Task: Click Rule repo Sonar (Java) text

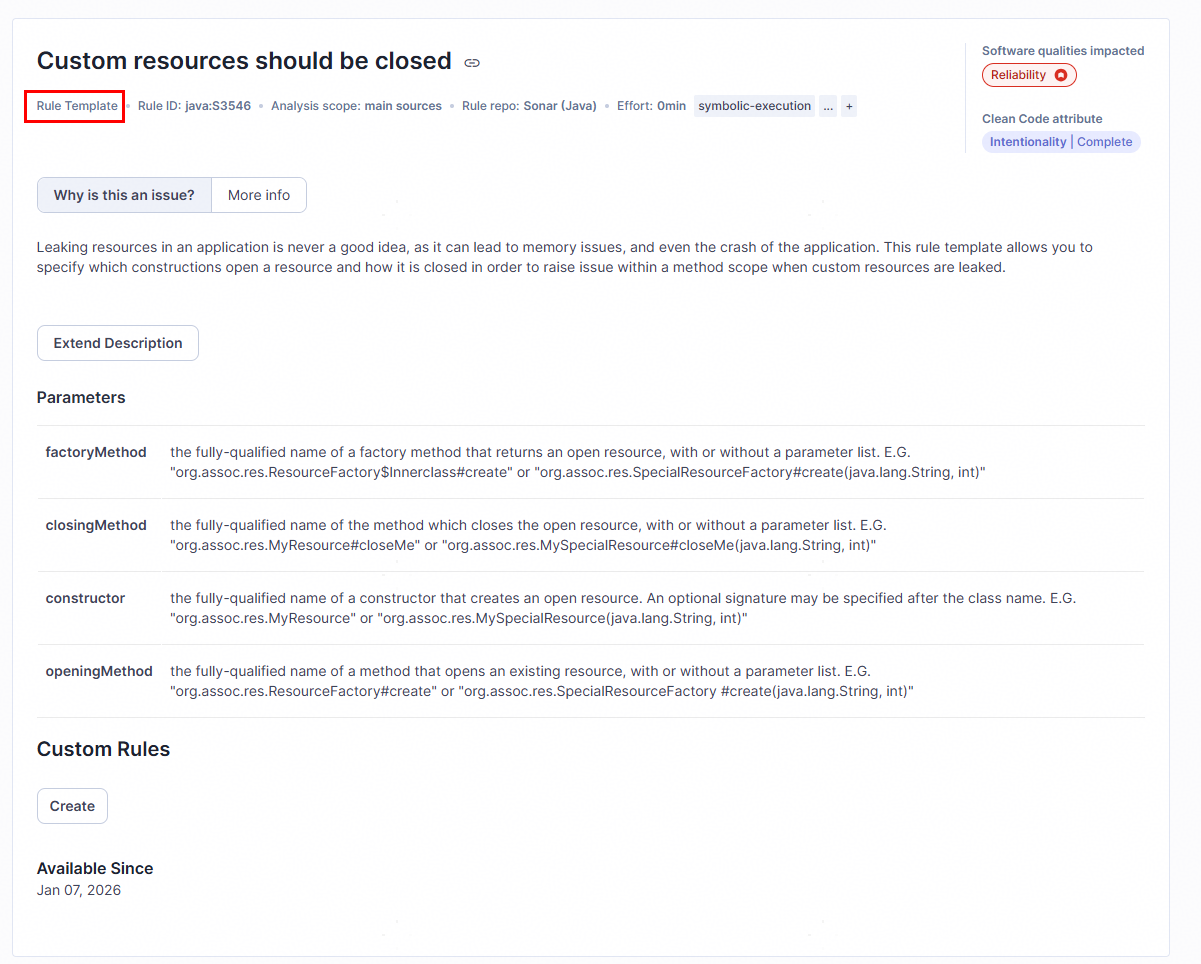Action: point(529,106)
